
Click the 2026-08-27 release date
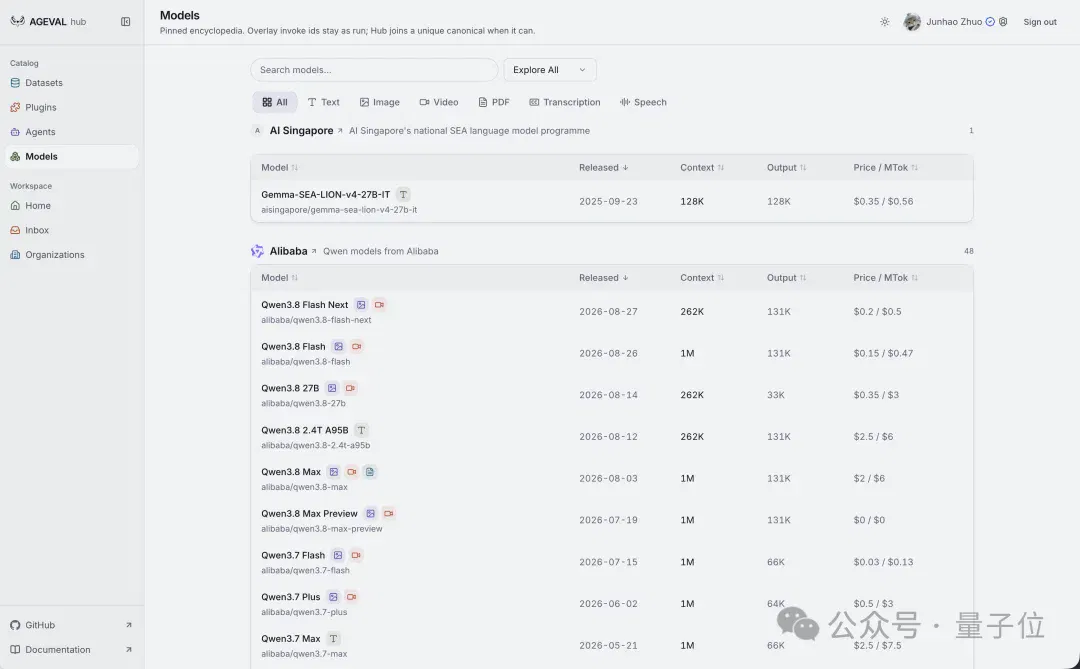pos(608,311)
